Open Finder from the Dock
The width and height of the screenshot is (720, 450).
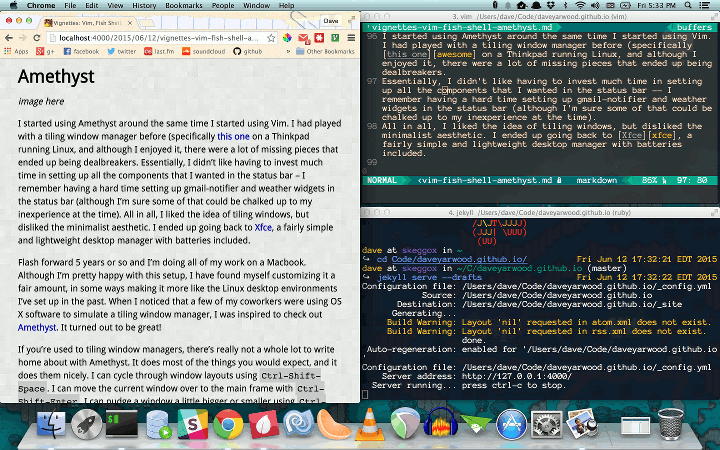click(51, 424)
